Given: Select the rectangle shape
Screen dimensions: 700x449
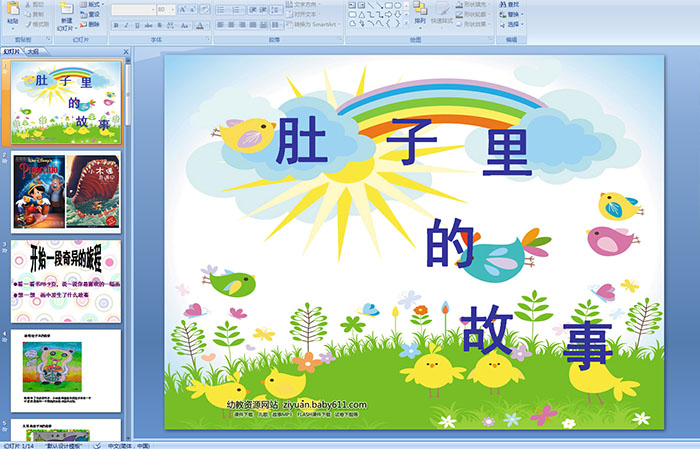Looking at the screenshot, I should [x=389, y=5].
